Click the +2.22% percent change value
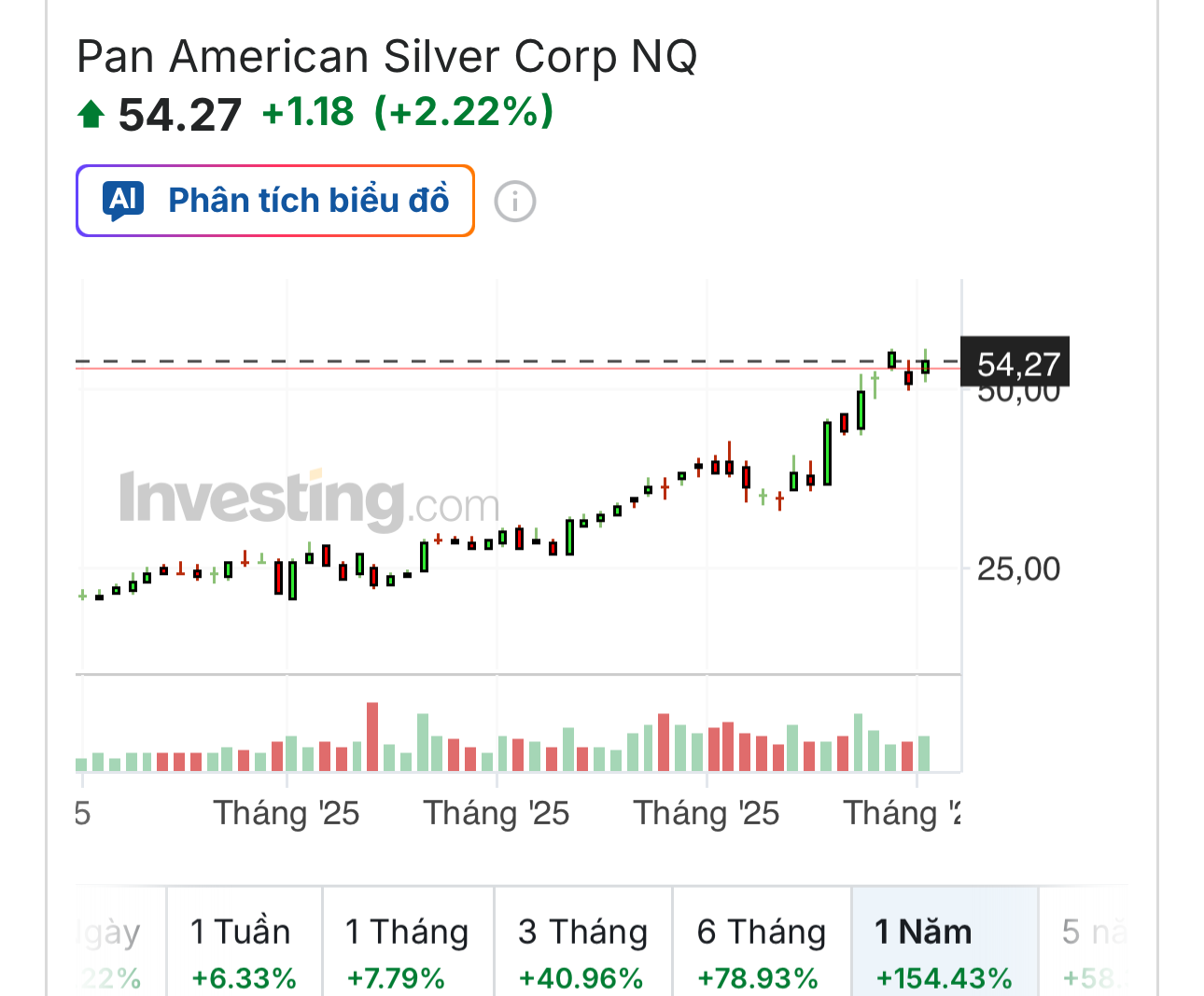 coord(464,112)
